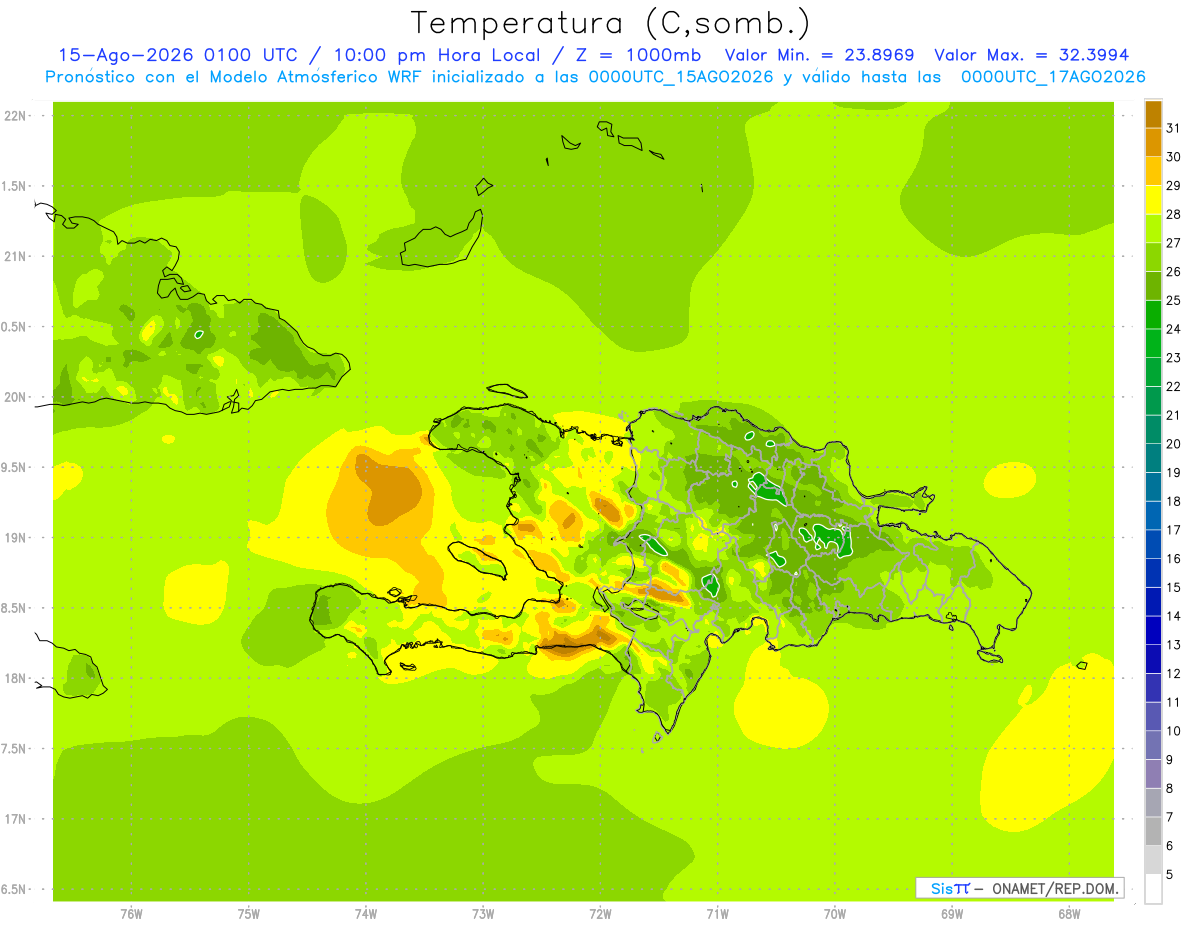
Task: Click the legend value label 18
Action: click(x=1174, y=500)
